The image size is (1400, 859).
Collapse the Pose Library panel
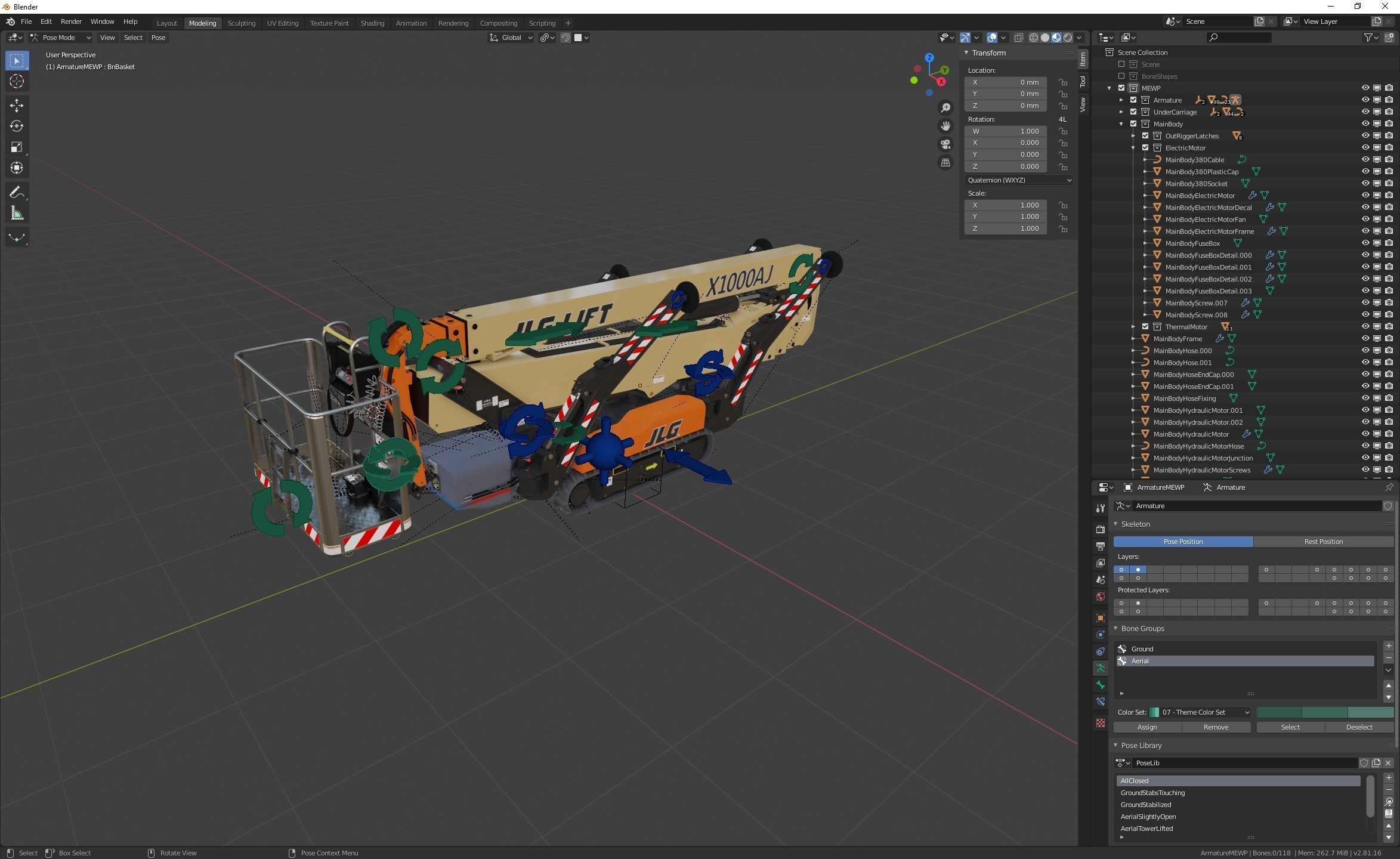click(x=1115, y=745)
